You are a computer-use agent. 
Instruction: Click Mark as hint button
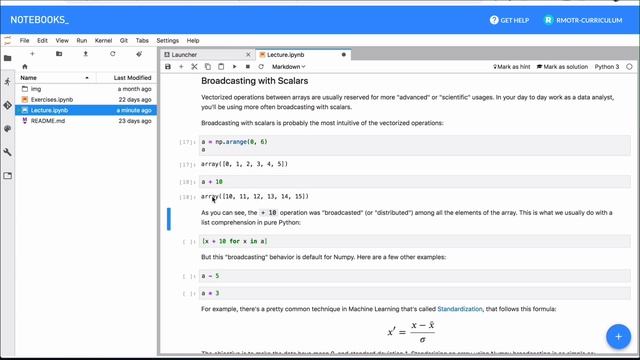(512, 67)
